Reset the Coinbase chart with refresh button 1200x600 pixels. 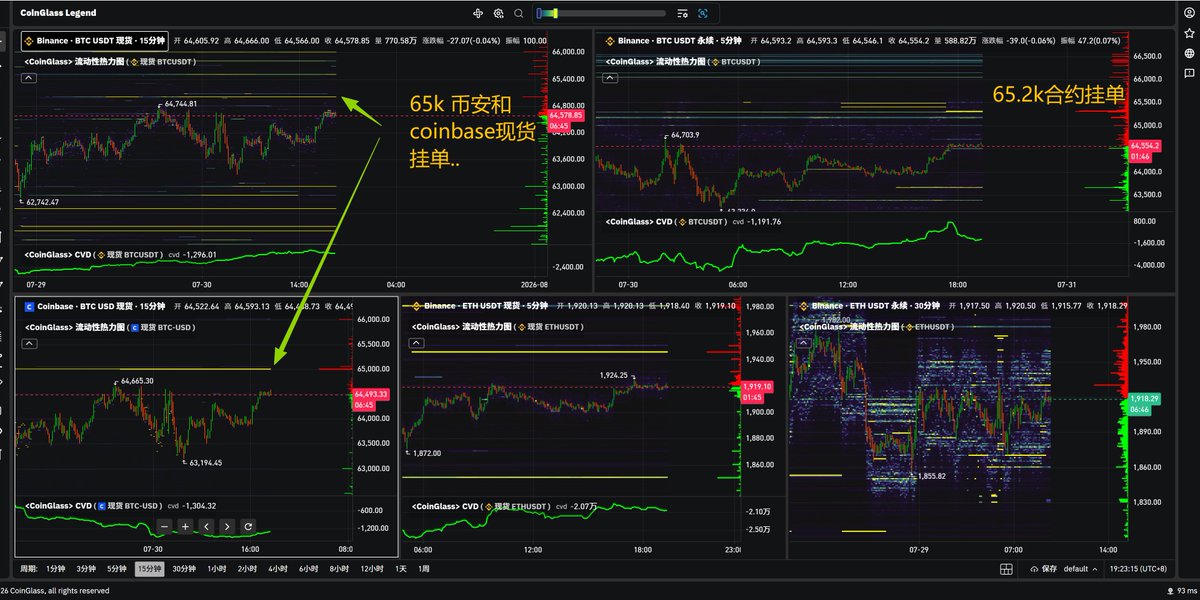click(x=248, y=526)
